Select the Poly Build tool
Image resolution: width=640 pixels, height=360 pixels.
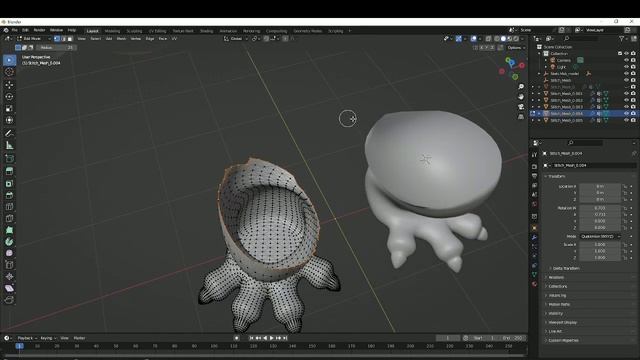click(9, 230)
